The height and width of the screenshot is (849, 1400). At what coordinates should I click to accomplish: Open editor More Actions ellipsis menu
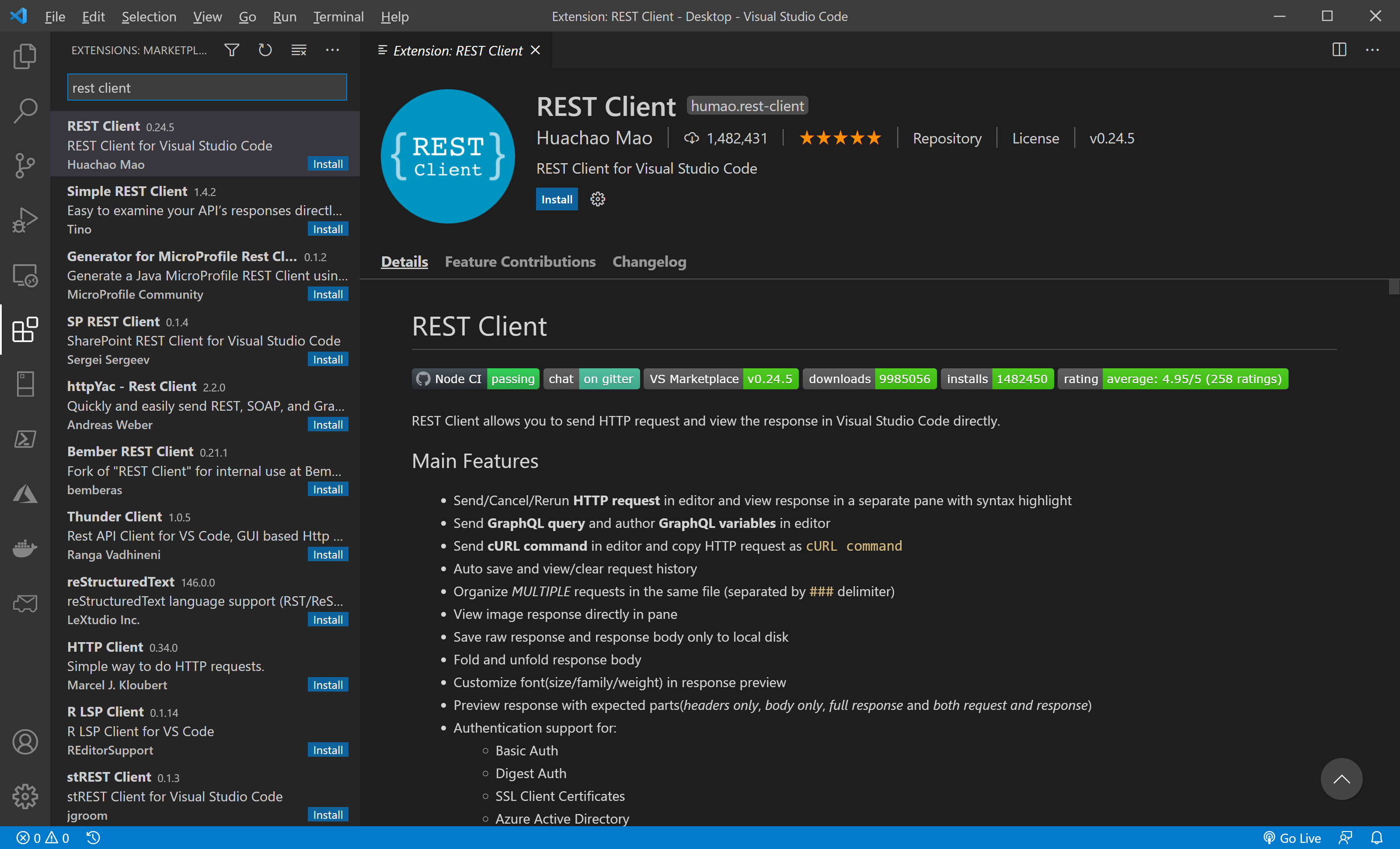click(1372, 50)
